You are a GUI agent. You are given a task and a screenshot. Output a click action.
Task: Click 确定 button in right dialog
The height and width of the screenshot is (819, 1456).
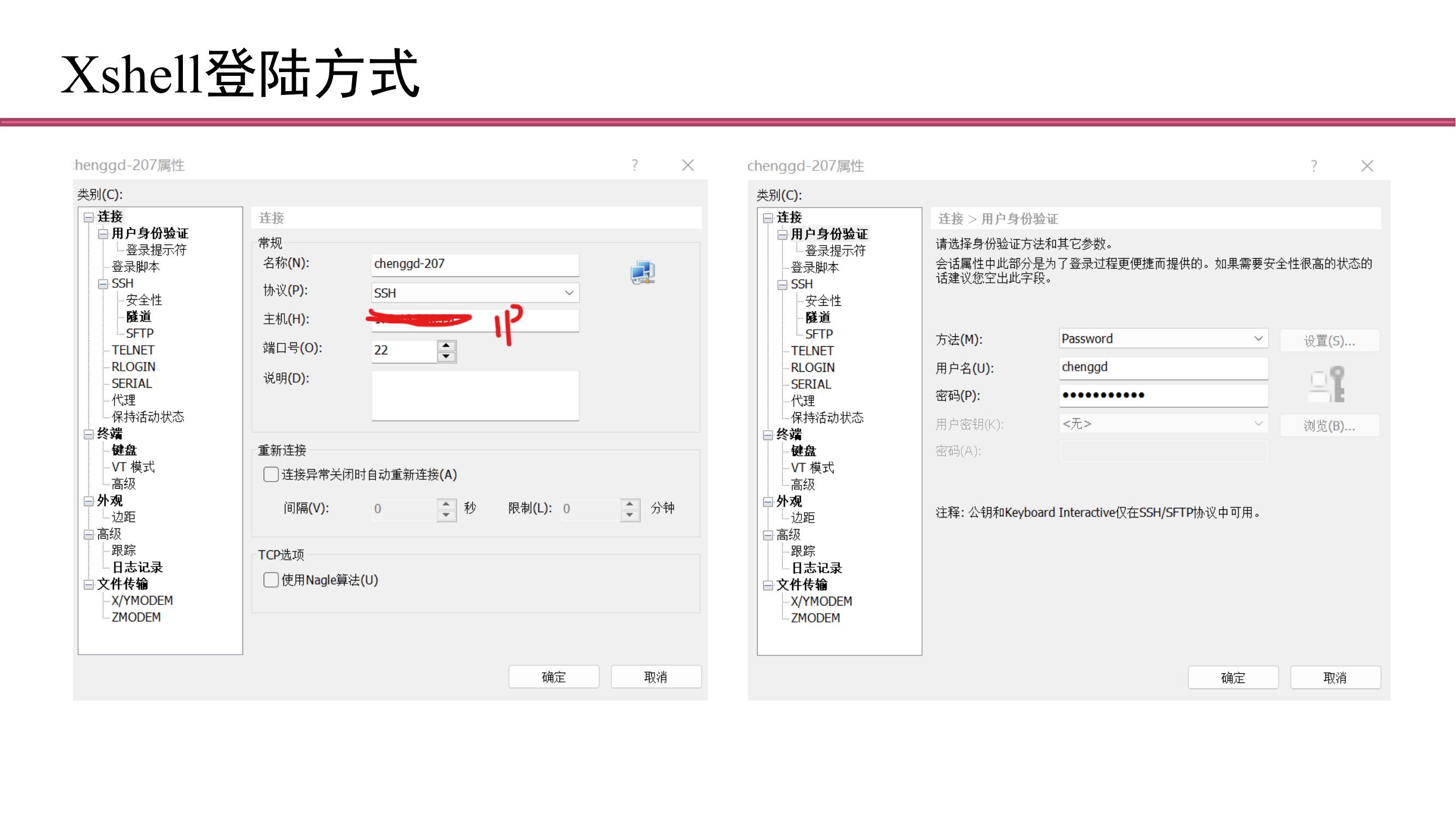coord(1233,677)
